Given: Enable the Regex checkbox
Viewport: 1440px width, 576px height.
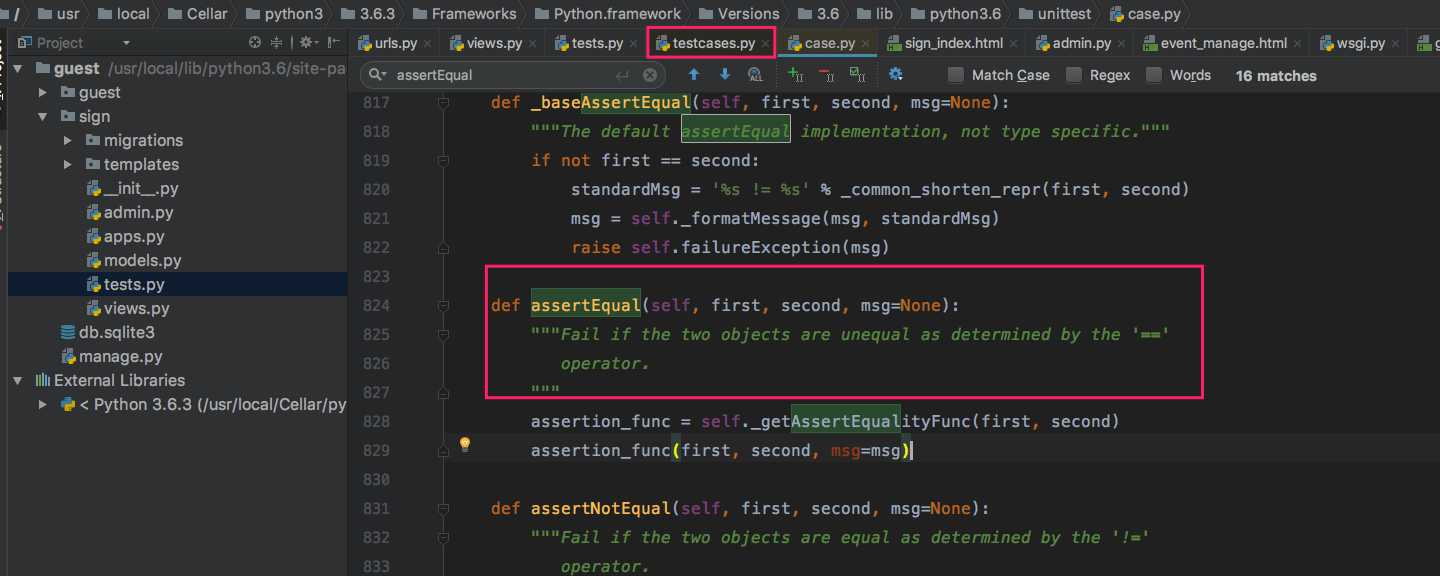Looking at the screenshot, I should pos(1074,75).
